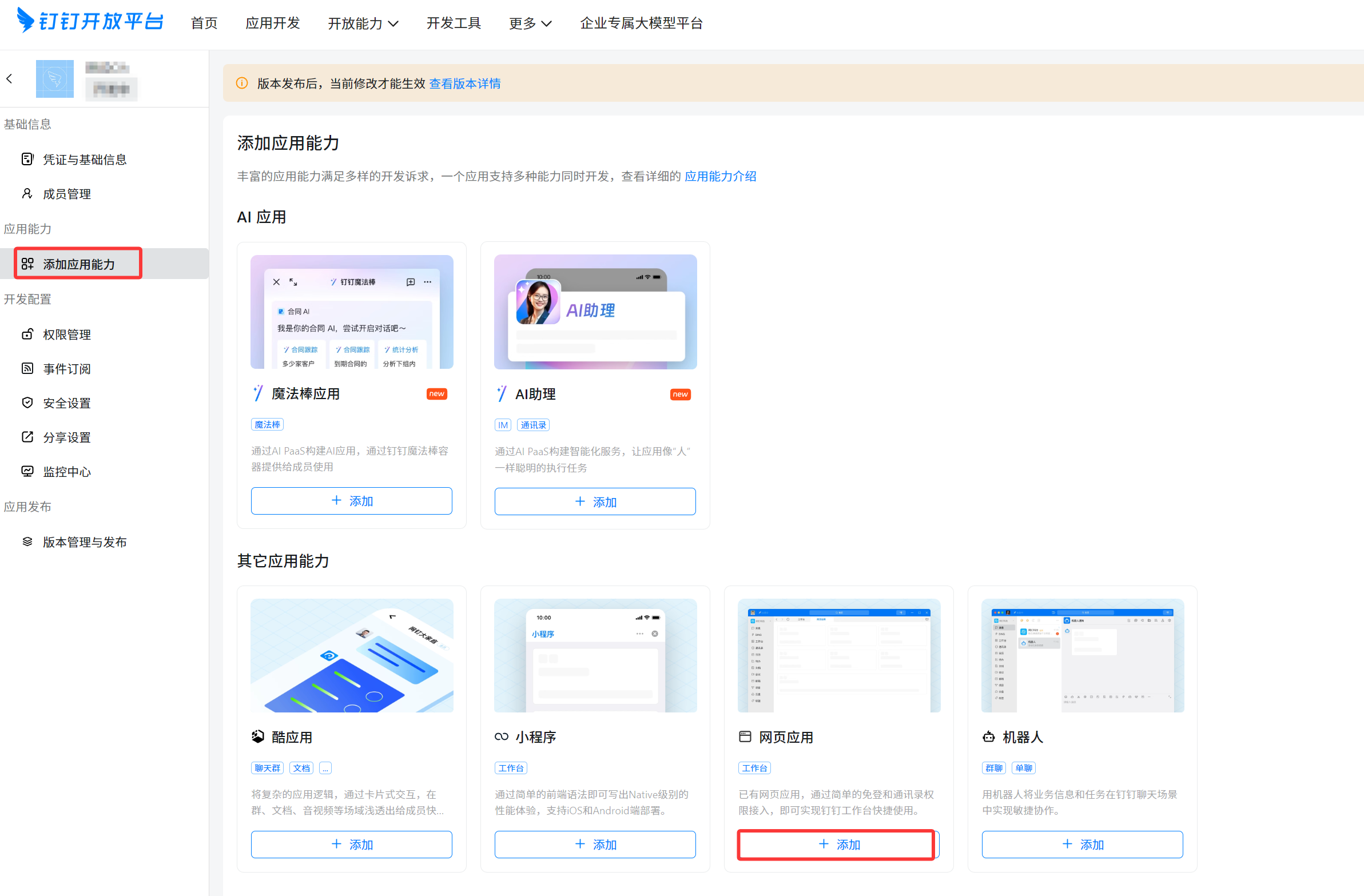The image size is (1364, 896).
Task: Click the 酷应用 card icon
Action: click(x=259, y=736)
